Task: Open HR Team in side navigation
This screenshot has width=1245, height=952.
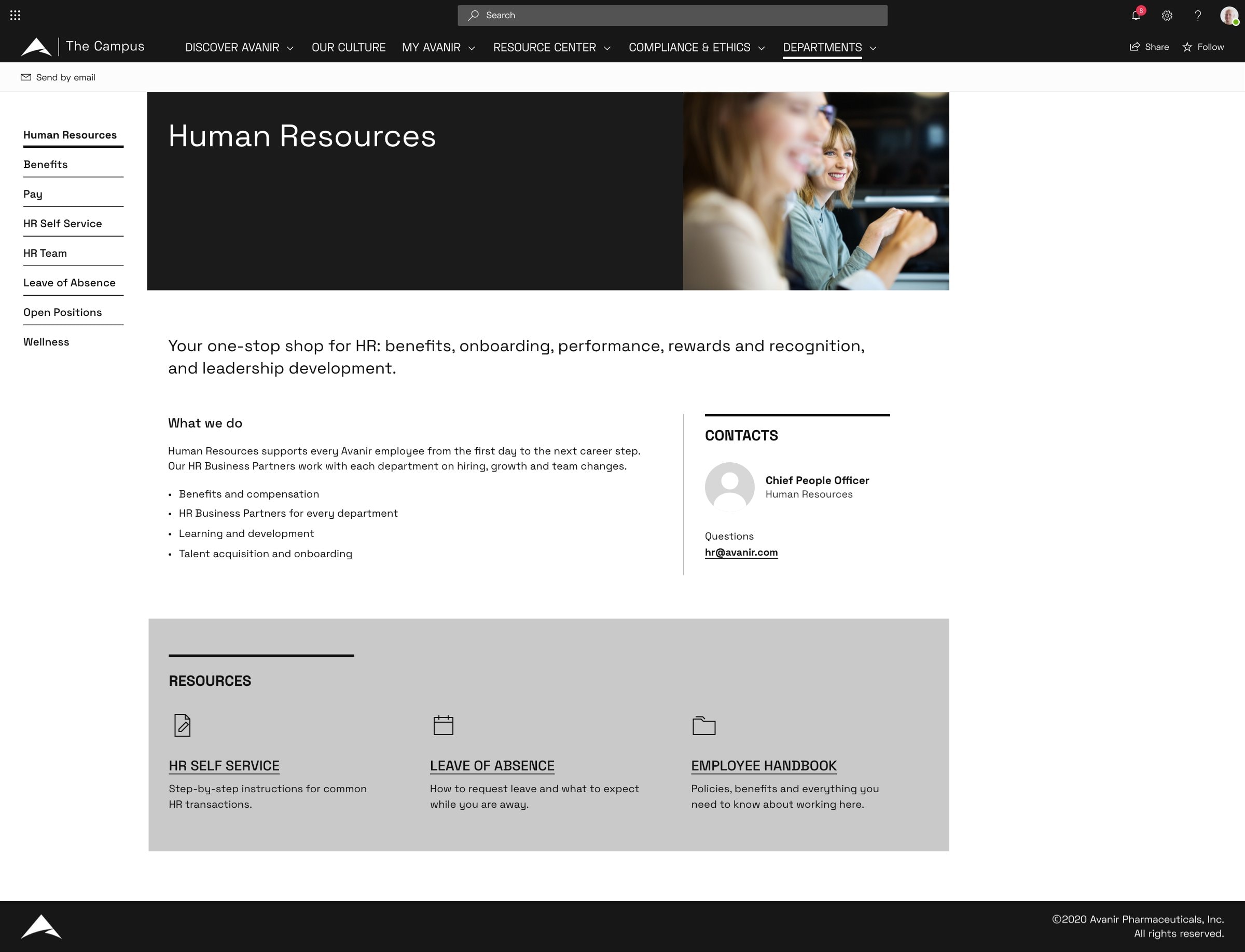Action: [45, 253]
